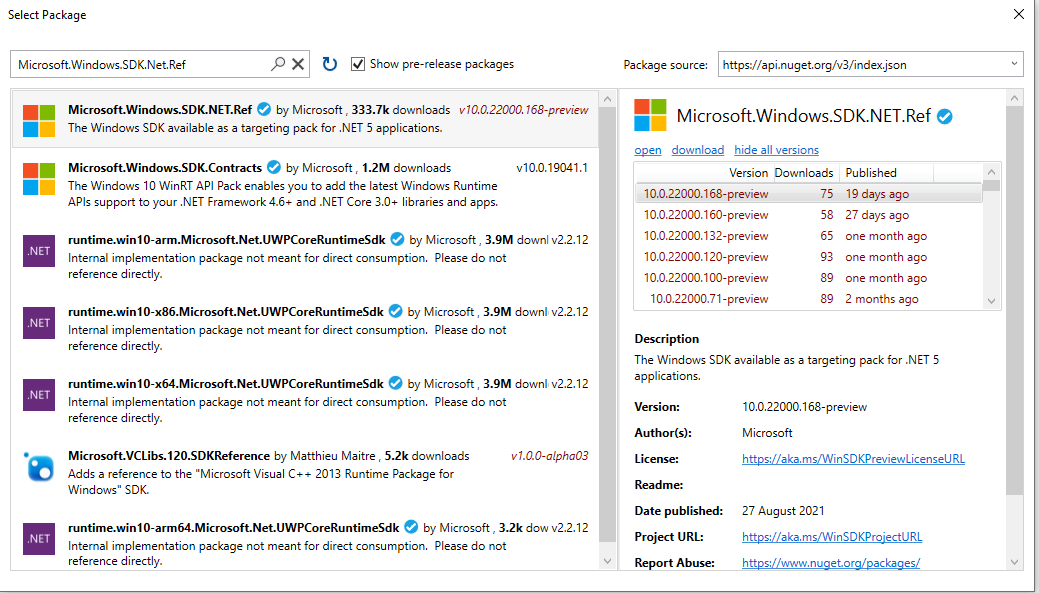Toggle Show pre-release packages checkbox
Image resolution: width=1039 pixels, height=593 pixels.
click(358, 64)
